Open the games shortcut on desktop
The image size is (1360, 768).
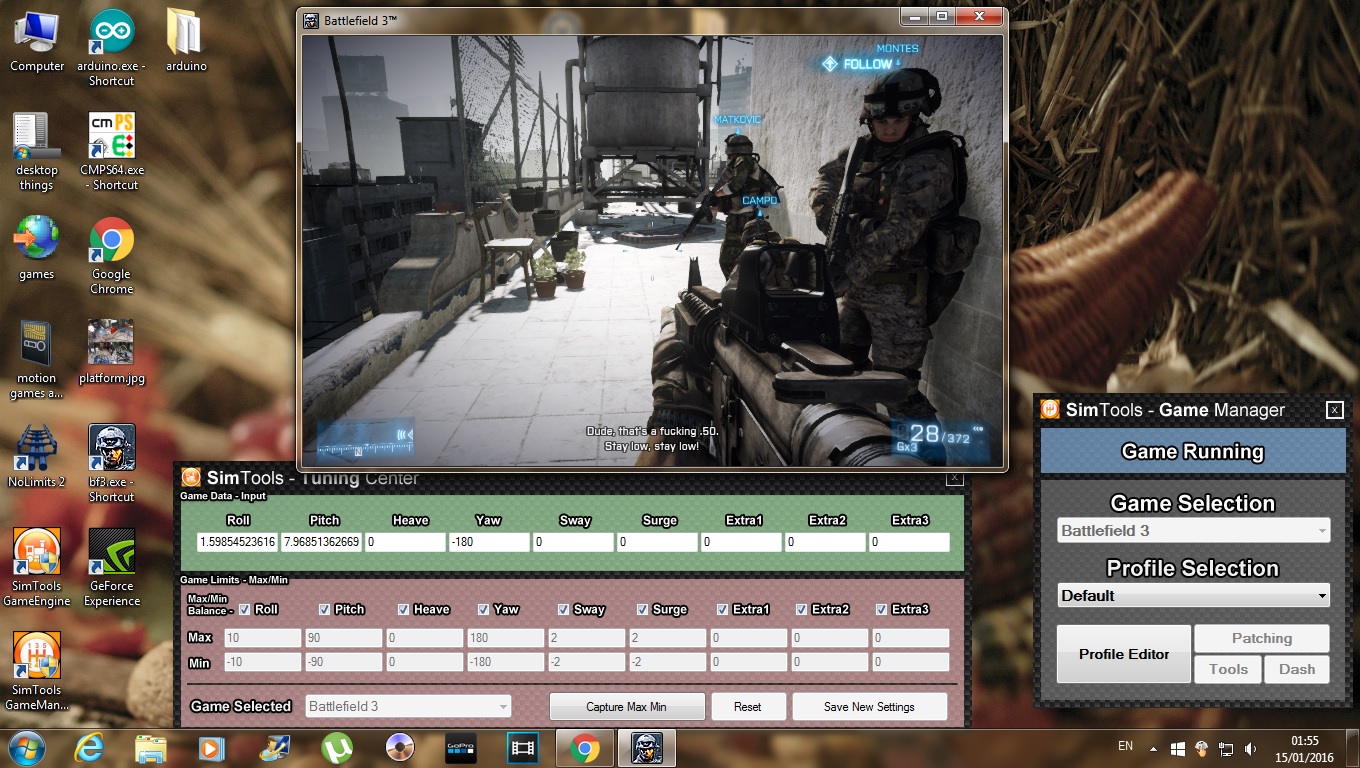(37, 249)
